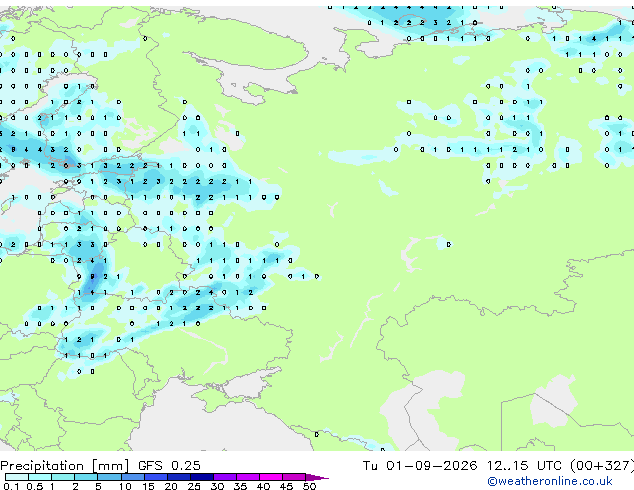The image size is (634, 490).
Task: Click the 40–45 mm magenta legend swatch
Action: pos(271,477)
